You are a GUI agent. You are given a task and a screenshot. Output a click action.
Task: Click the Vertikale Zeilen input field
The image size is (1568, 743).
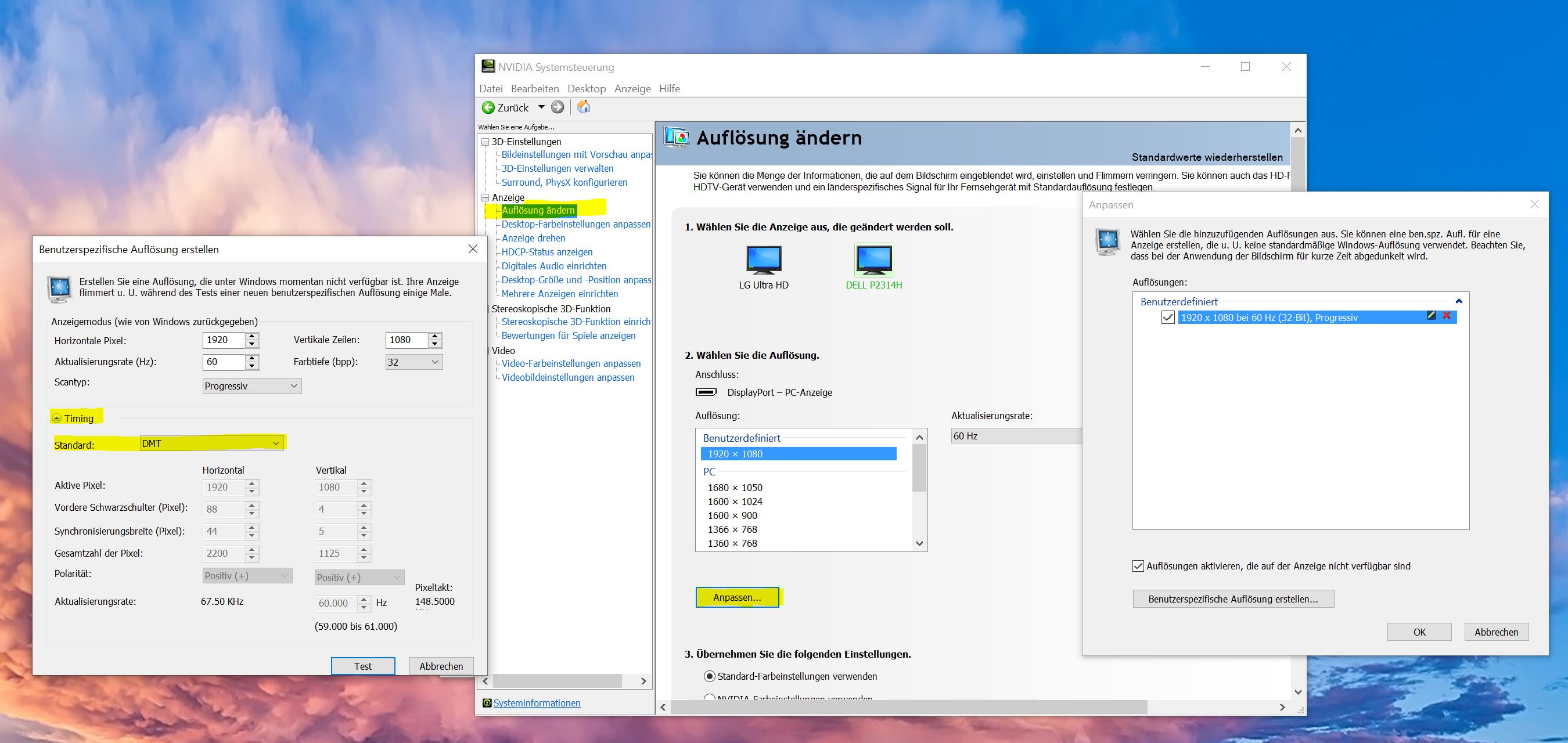point(406,340)
